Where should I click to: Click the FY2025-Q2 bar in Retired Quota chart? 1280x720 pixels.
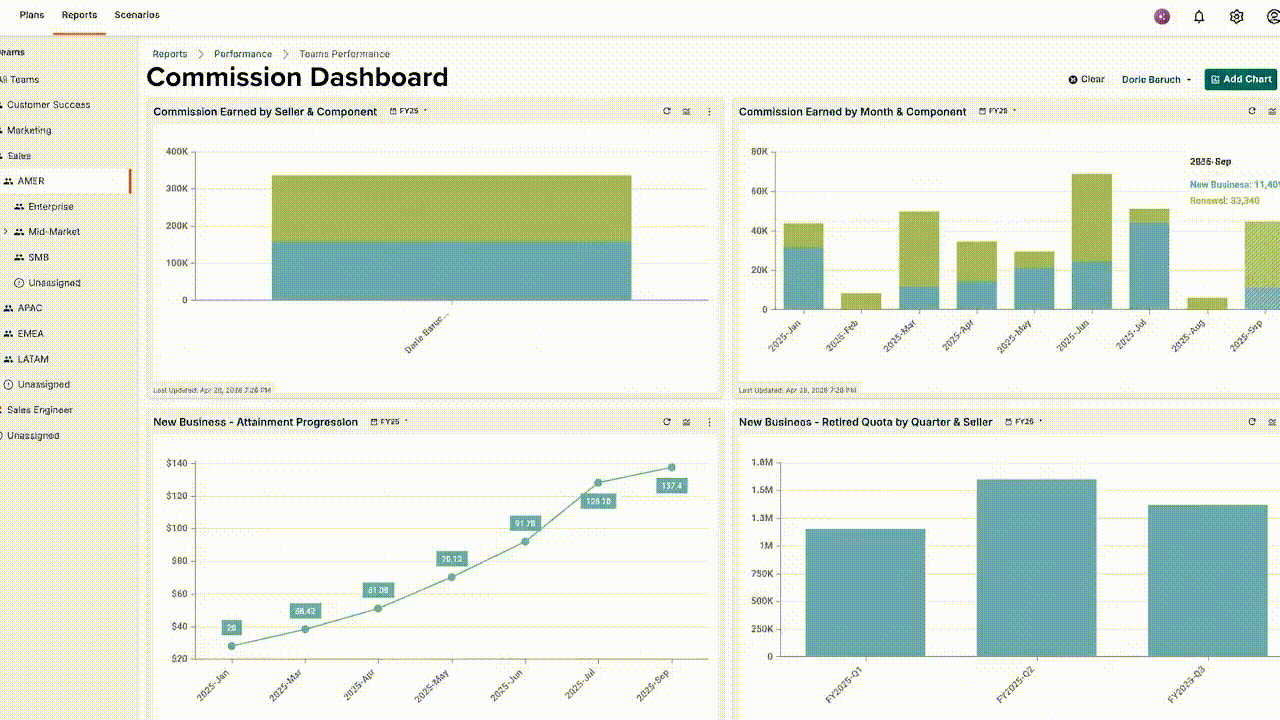pos(1036,568)
